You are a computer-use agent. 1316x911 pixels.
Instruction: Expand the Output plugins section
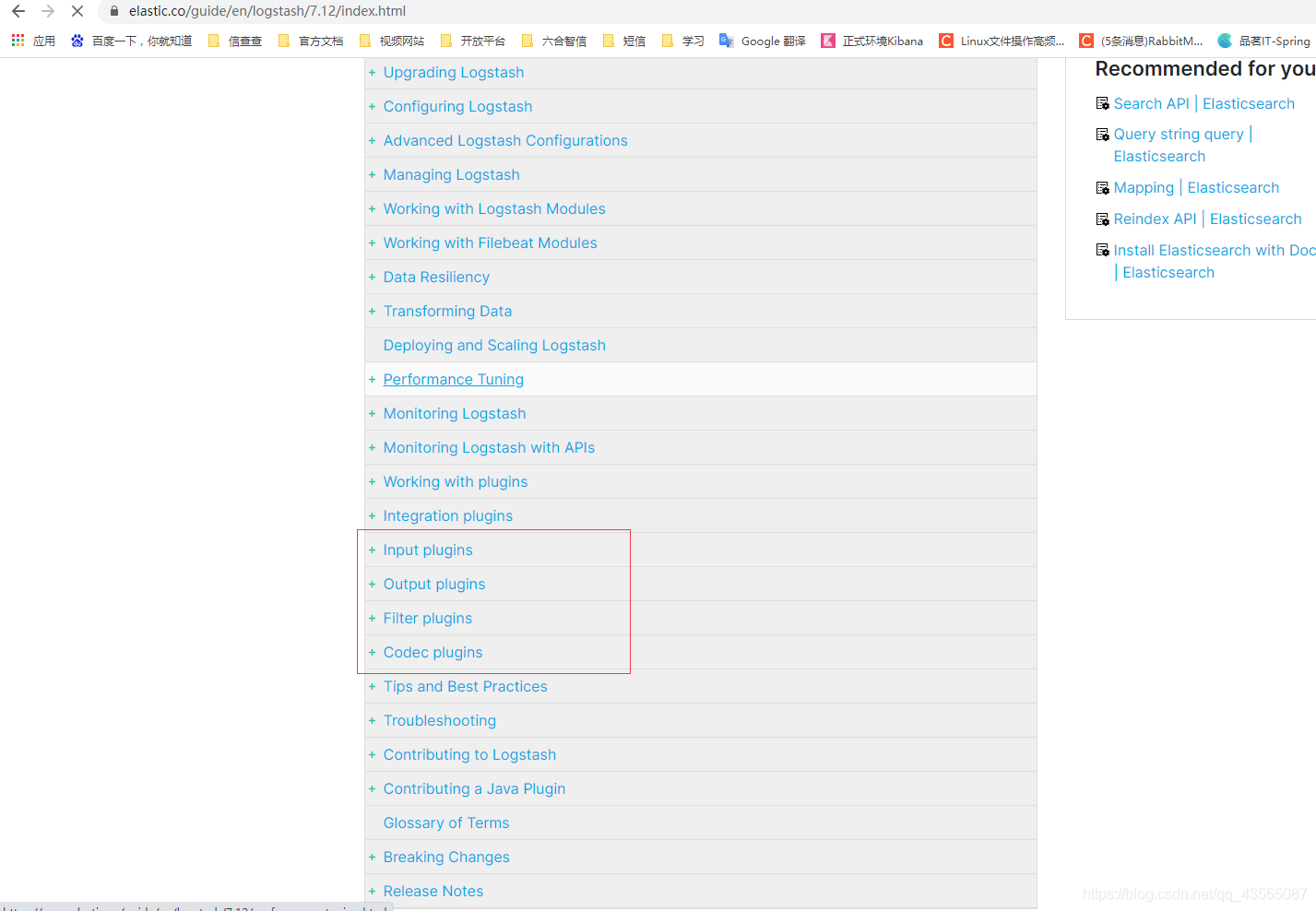point(372,584)
